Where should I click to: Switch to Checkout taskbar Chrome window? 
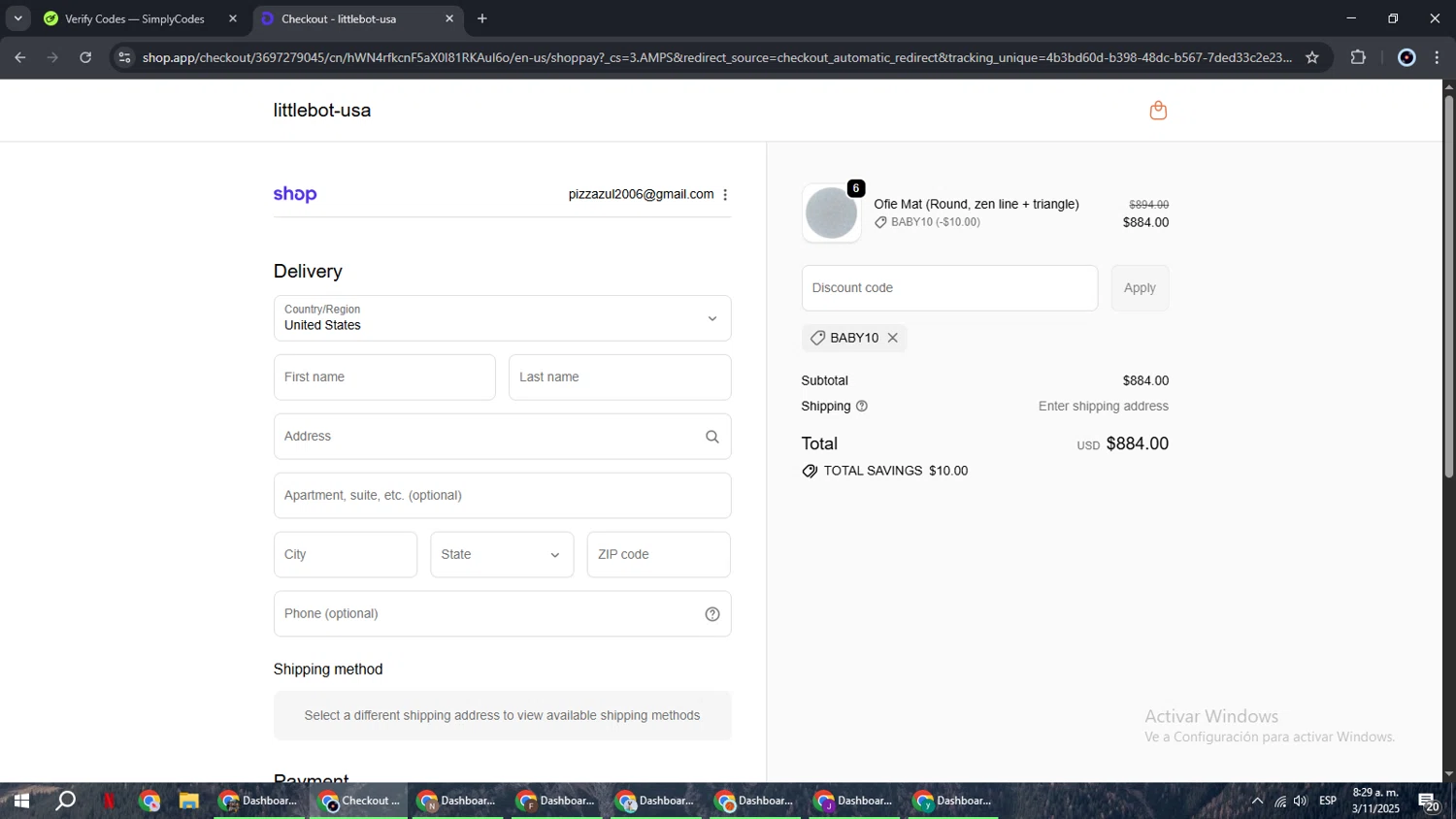(359, 802)
